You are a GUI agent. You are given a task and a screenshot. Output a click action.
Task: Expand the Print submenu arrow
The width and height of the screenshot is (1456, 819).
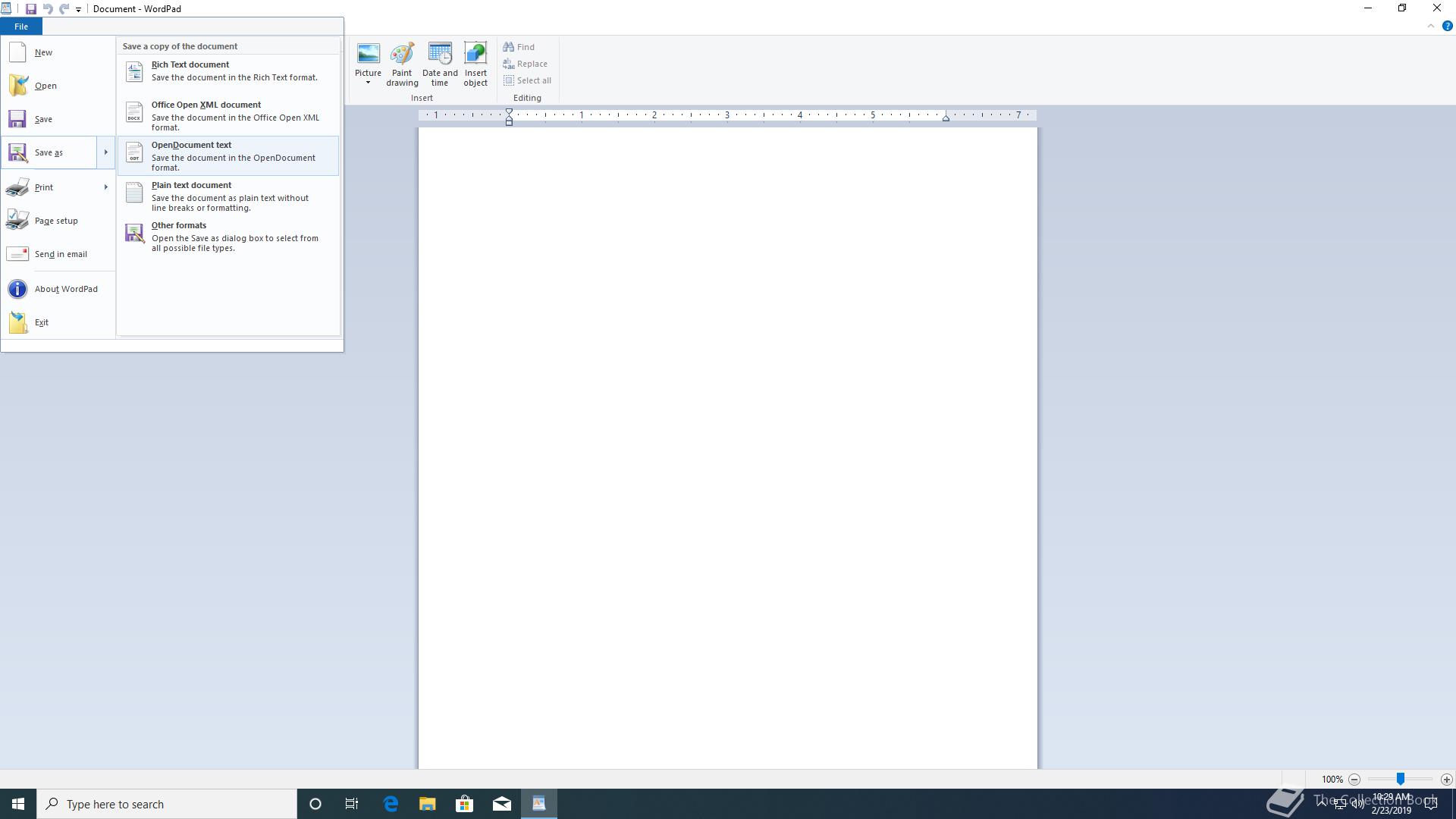[105, 187]
